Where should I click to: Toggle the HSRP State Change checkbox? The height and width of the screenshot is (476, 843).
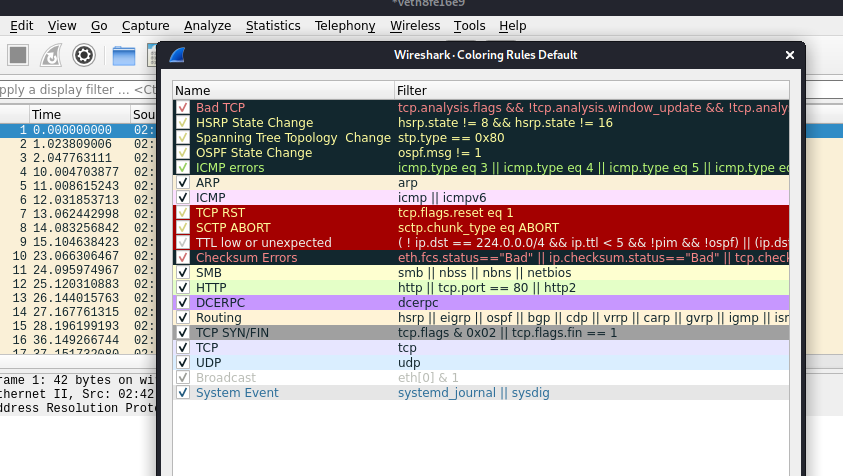183,123
